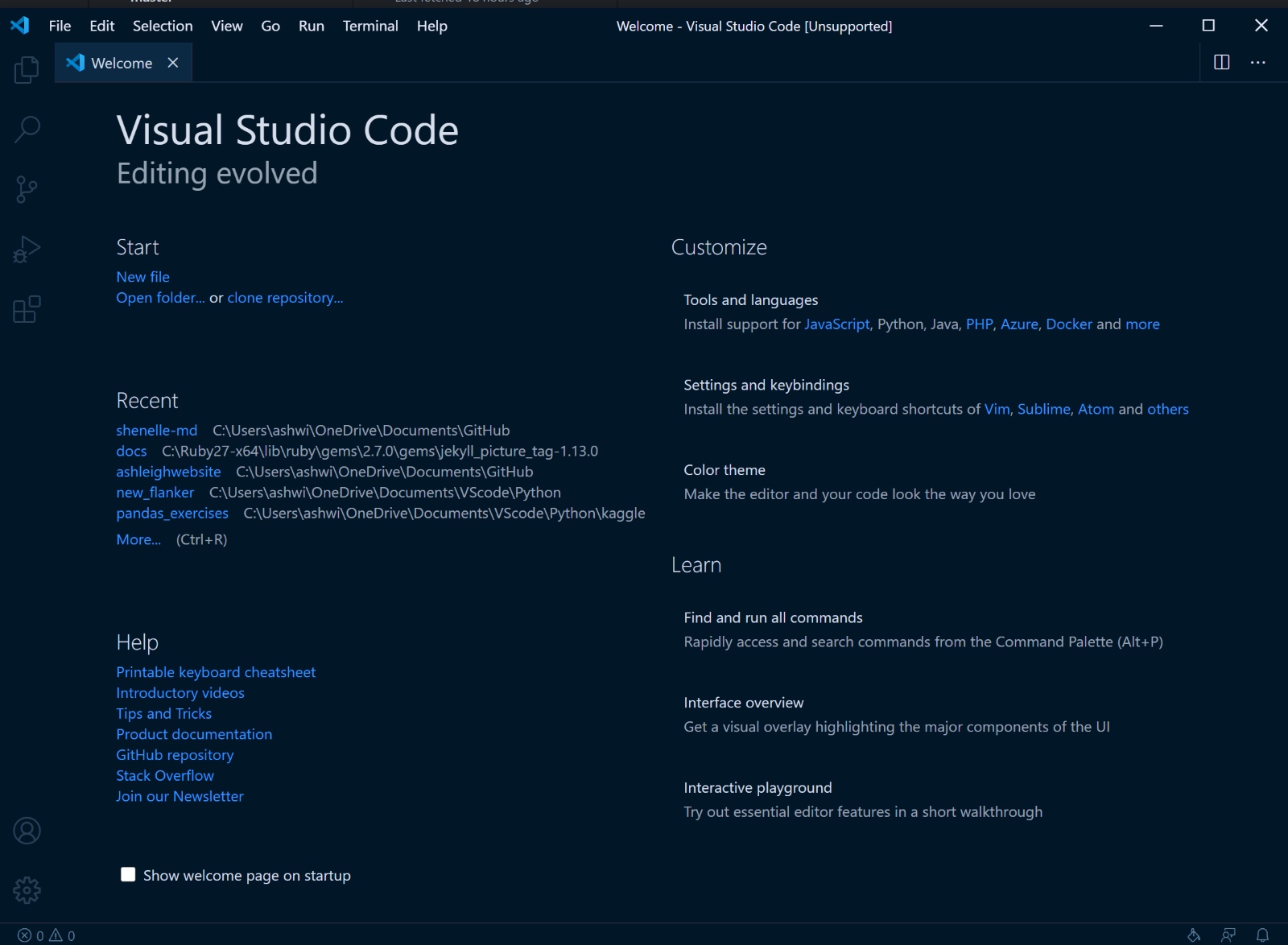Install Docker support link
Image resolution: width=1288 pixels, height=945 pixels.
point(1069,324)
